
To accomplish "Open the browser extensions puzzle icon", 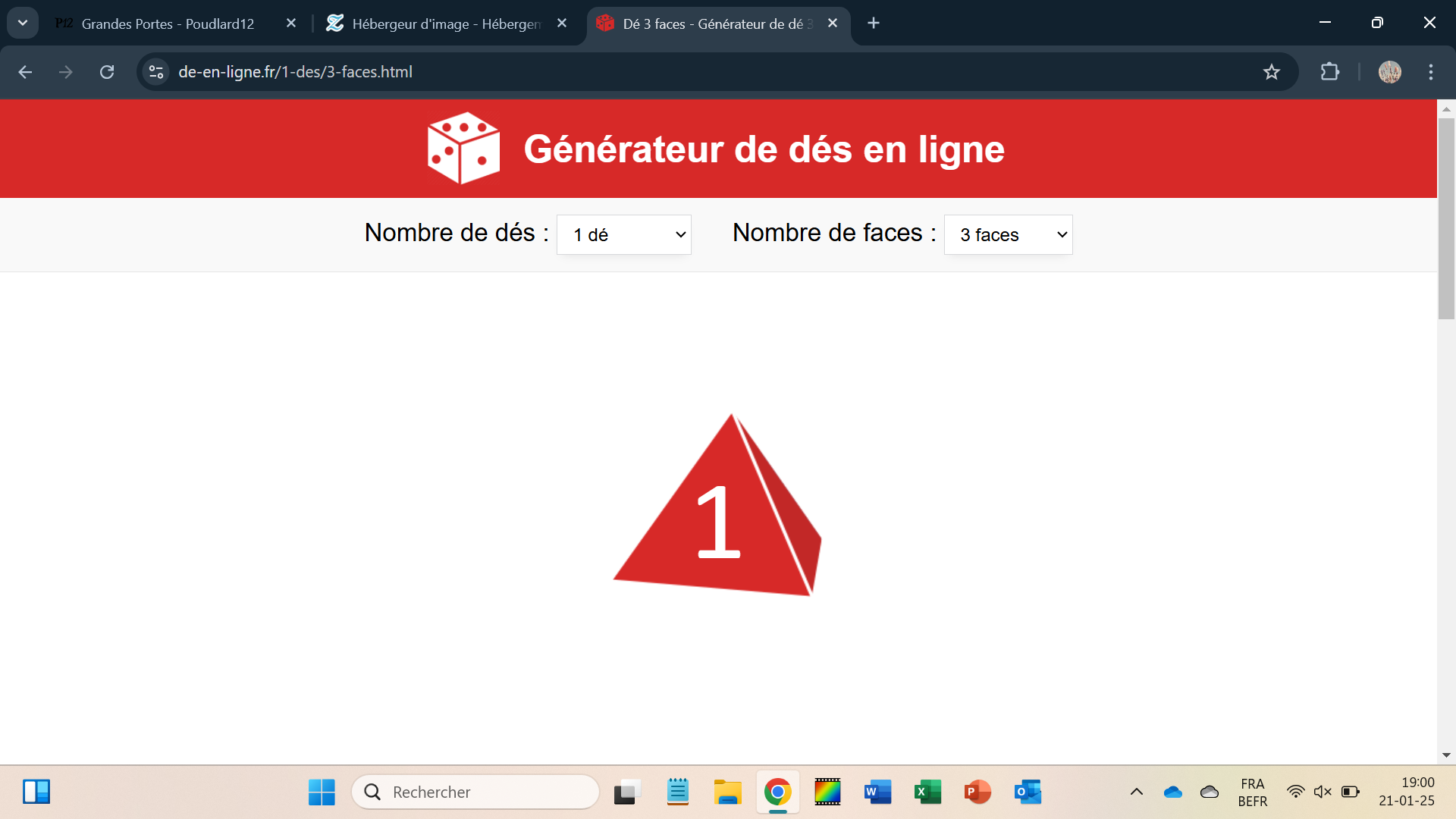I will pyautogui.click(x=1329, y=72).
